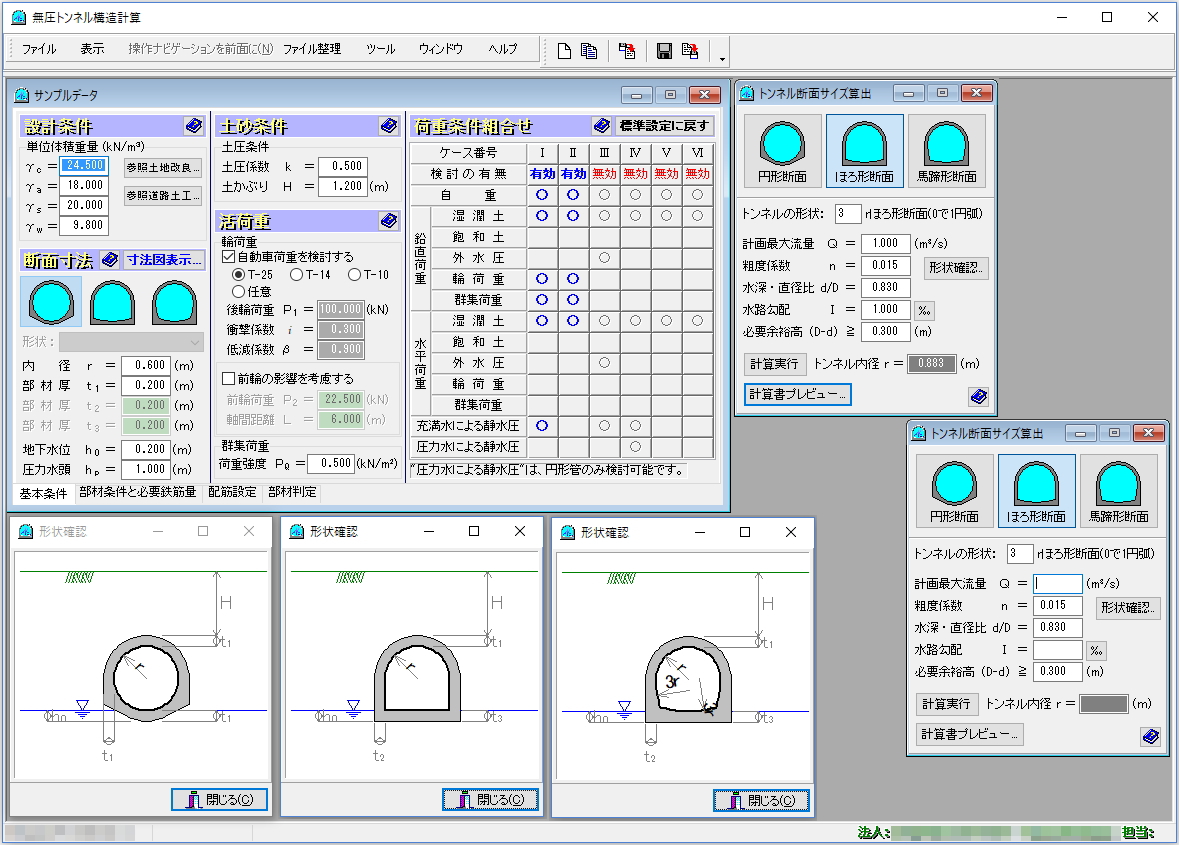The height and width of the screenshot is (845, 1179).
Task: Click the 標準設定に戻す button
Action: 664,126
